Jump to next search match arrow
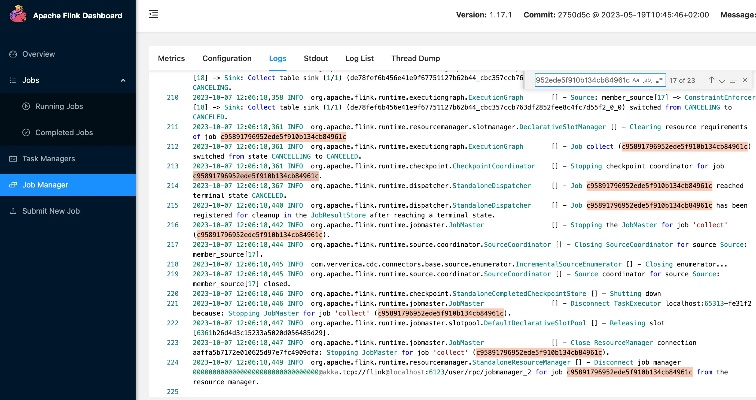This screenshot has height=400, width=756. pyautogui.click(x=722, y=78)
